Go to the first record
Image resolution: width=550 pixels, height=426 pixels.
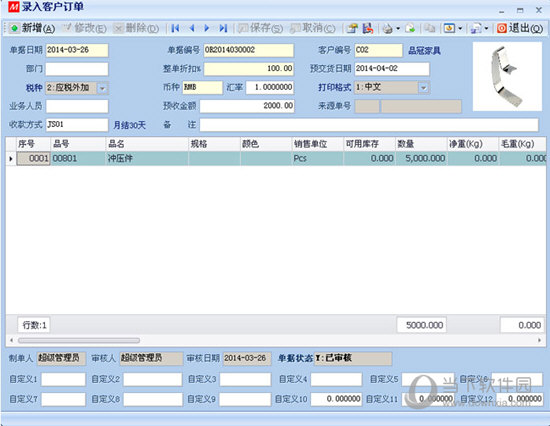coord(175,28)
